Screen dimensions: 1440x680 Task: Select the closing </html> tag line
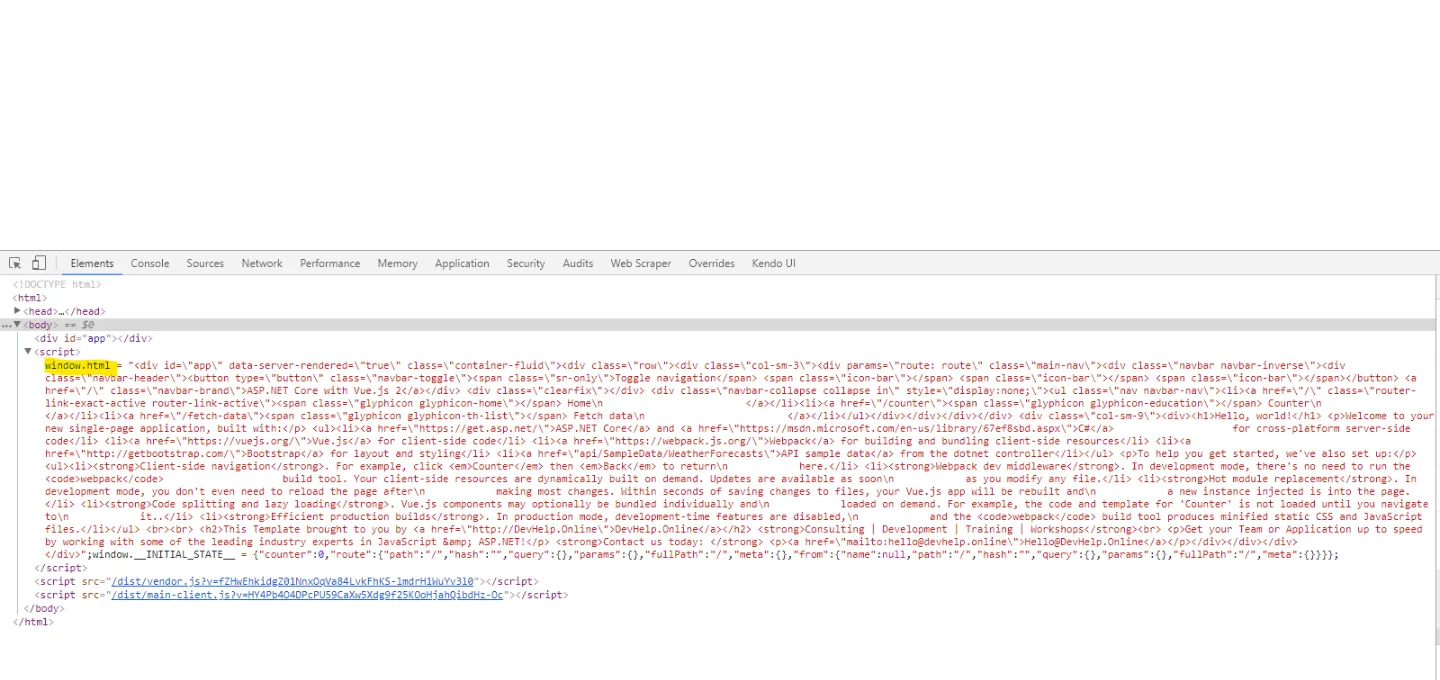tap(32, 621)
